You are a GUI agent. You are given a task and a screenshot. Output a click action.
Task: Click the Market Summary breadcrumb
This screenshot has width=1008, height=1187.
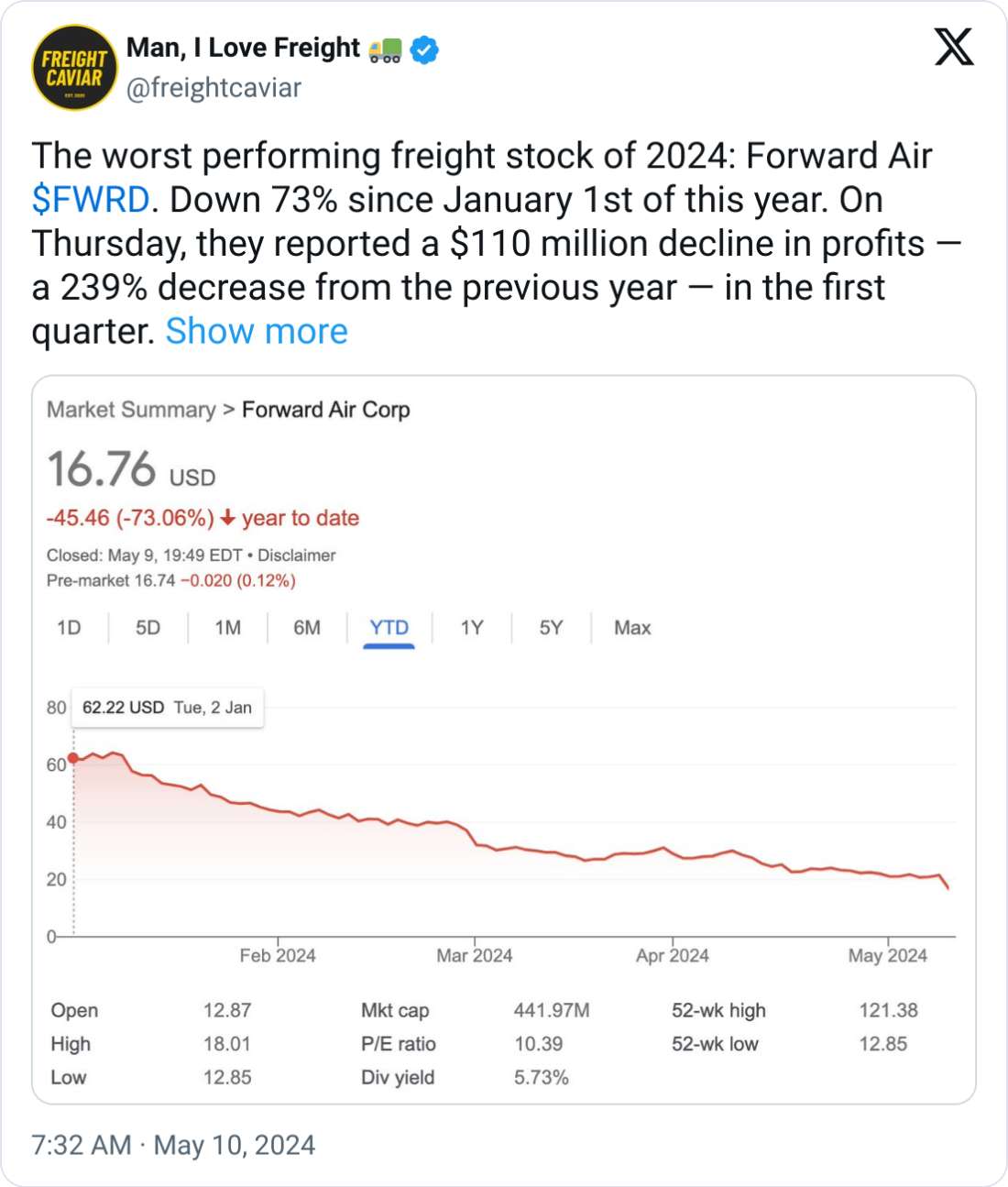131,410
